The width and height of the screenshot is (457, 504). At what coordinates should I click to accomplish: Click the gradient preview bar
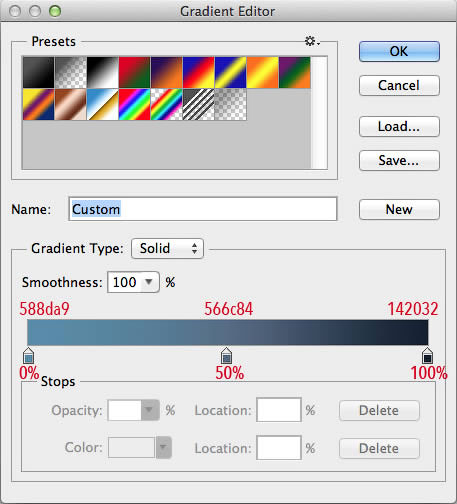tap(228, 332)
